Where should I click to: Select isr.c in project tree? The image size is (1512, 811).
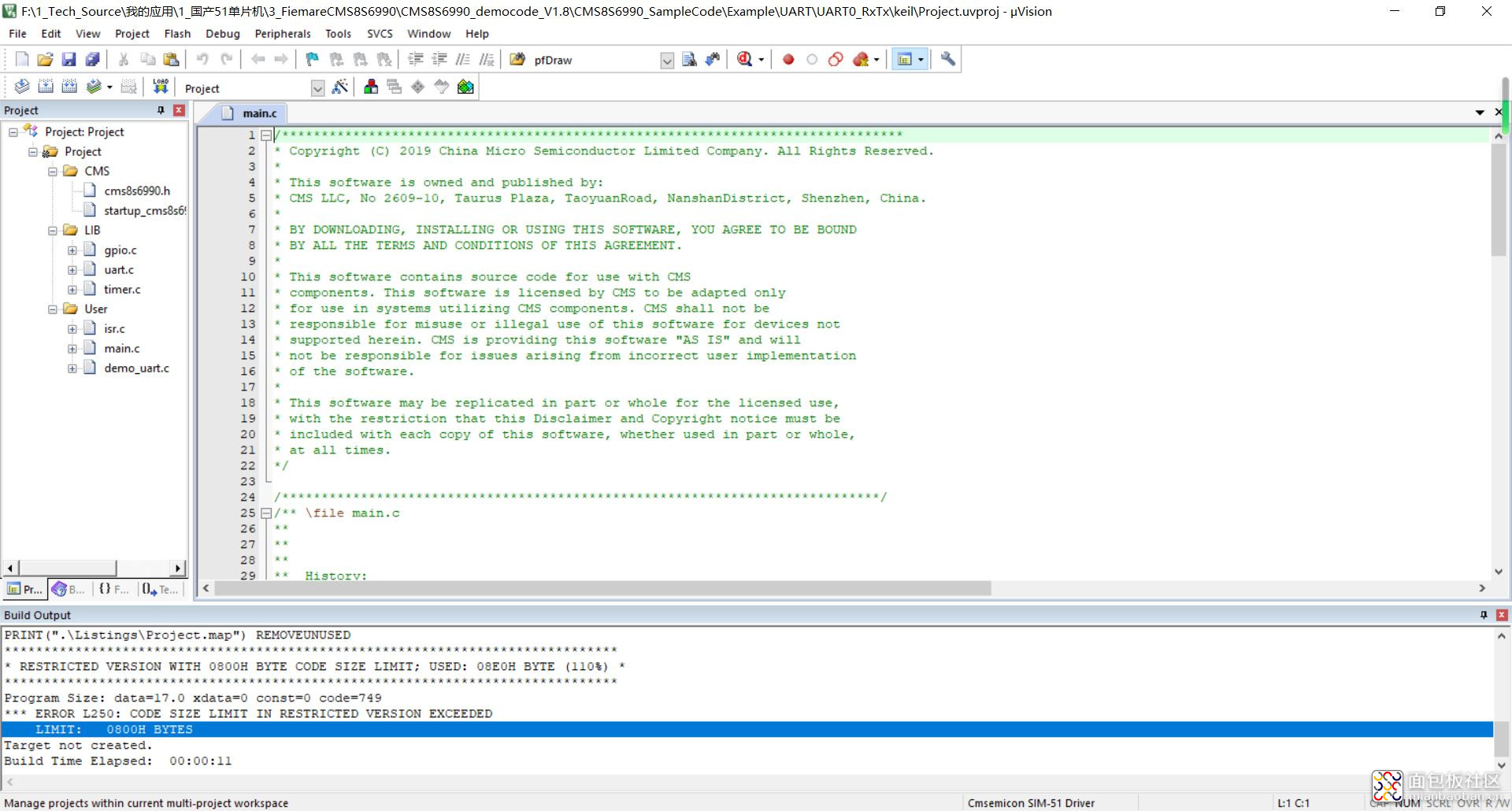point(114,328)
